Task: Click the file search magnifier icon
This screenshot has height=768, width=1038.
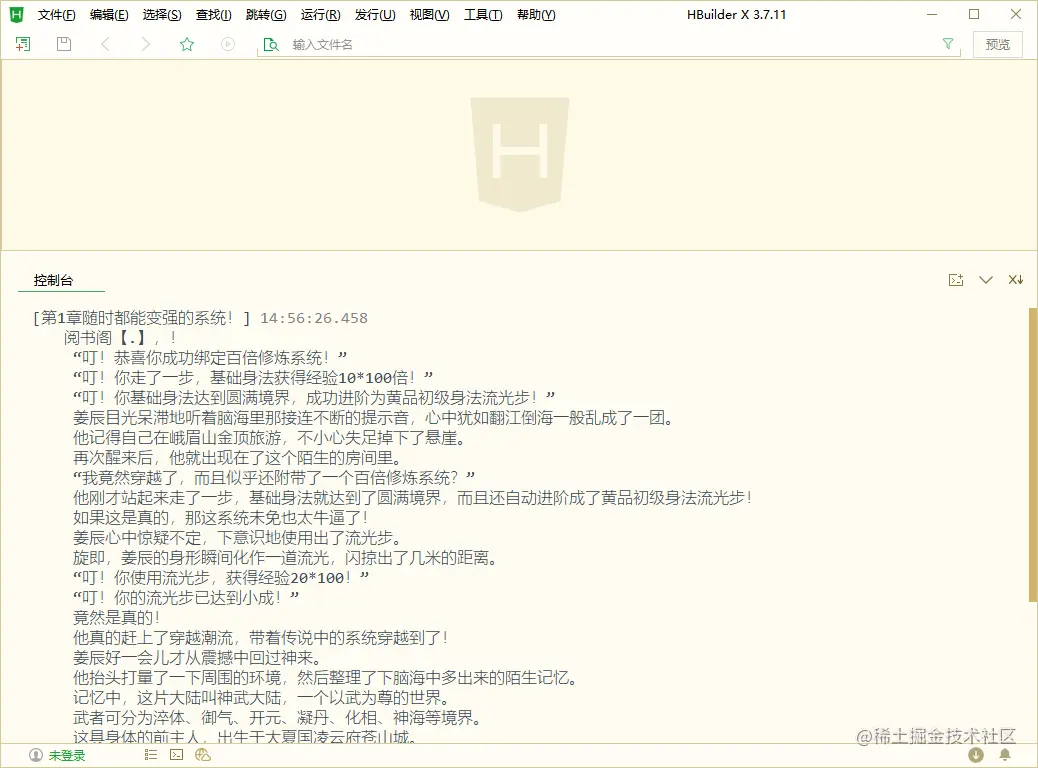Action: click(x=271, y=44)
